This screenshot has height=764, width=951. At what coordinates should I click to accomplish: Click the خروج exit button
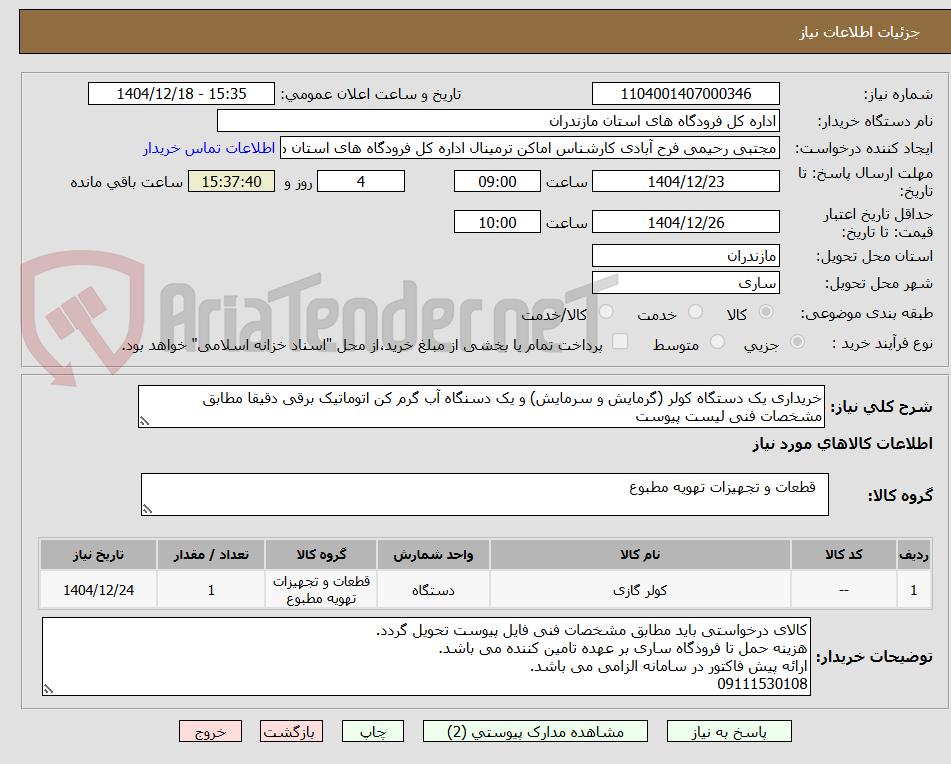210,731
